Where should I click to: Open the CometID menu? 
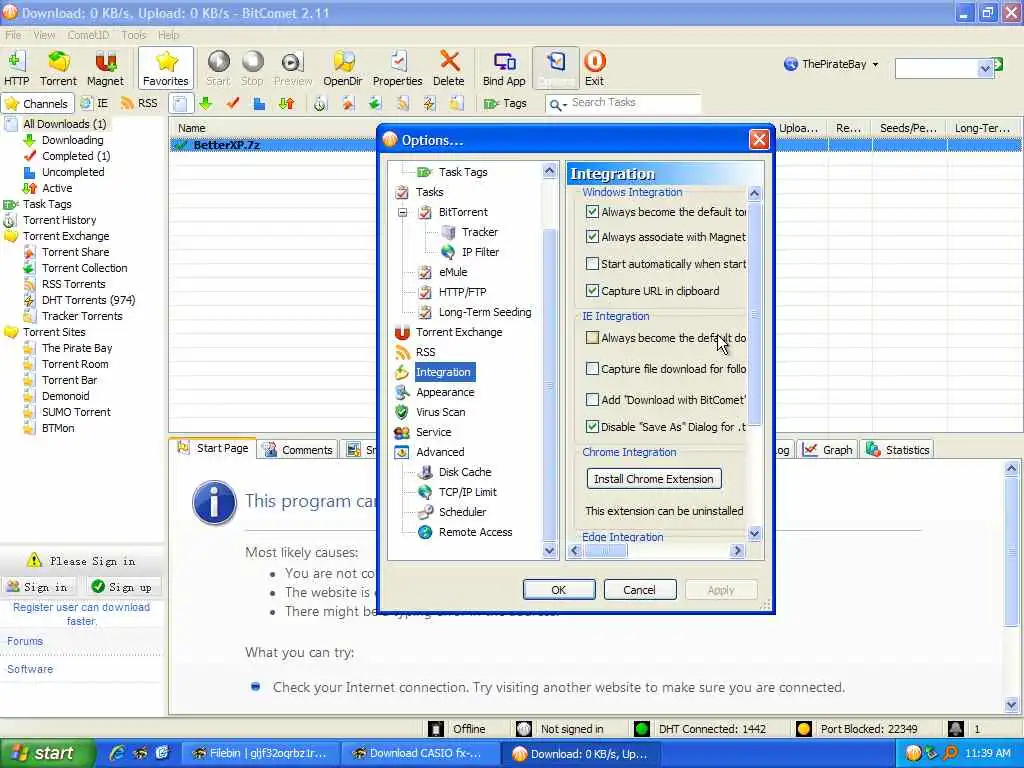pos(88,35)
